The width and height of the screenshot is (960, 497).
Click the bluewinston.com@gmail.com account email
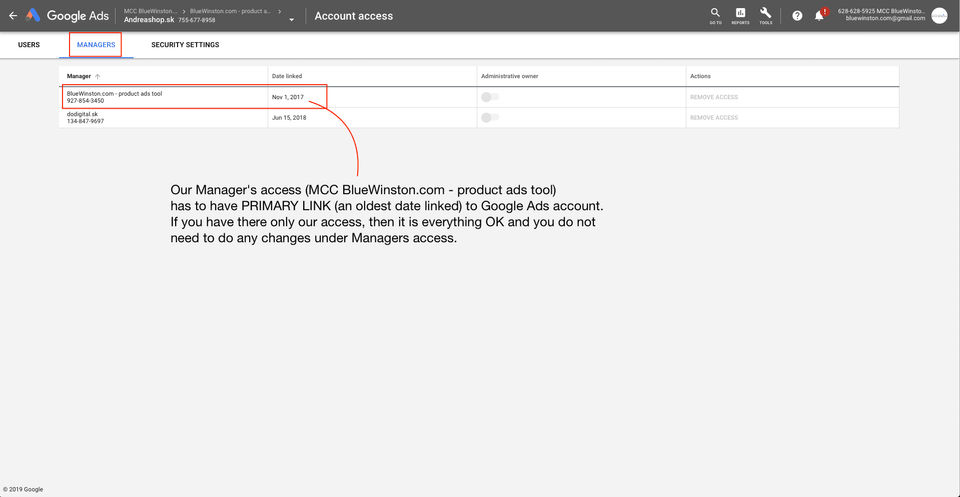[x=885, y=19]
